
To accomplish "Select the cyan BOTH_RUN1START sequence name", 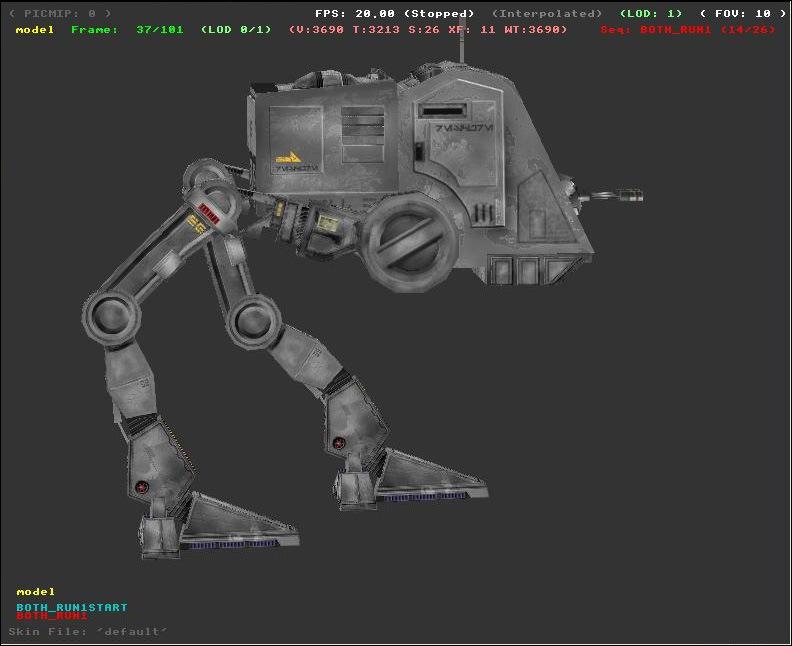I will coord(72,607).
